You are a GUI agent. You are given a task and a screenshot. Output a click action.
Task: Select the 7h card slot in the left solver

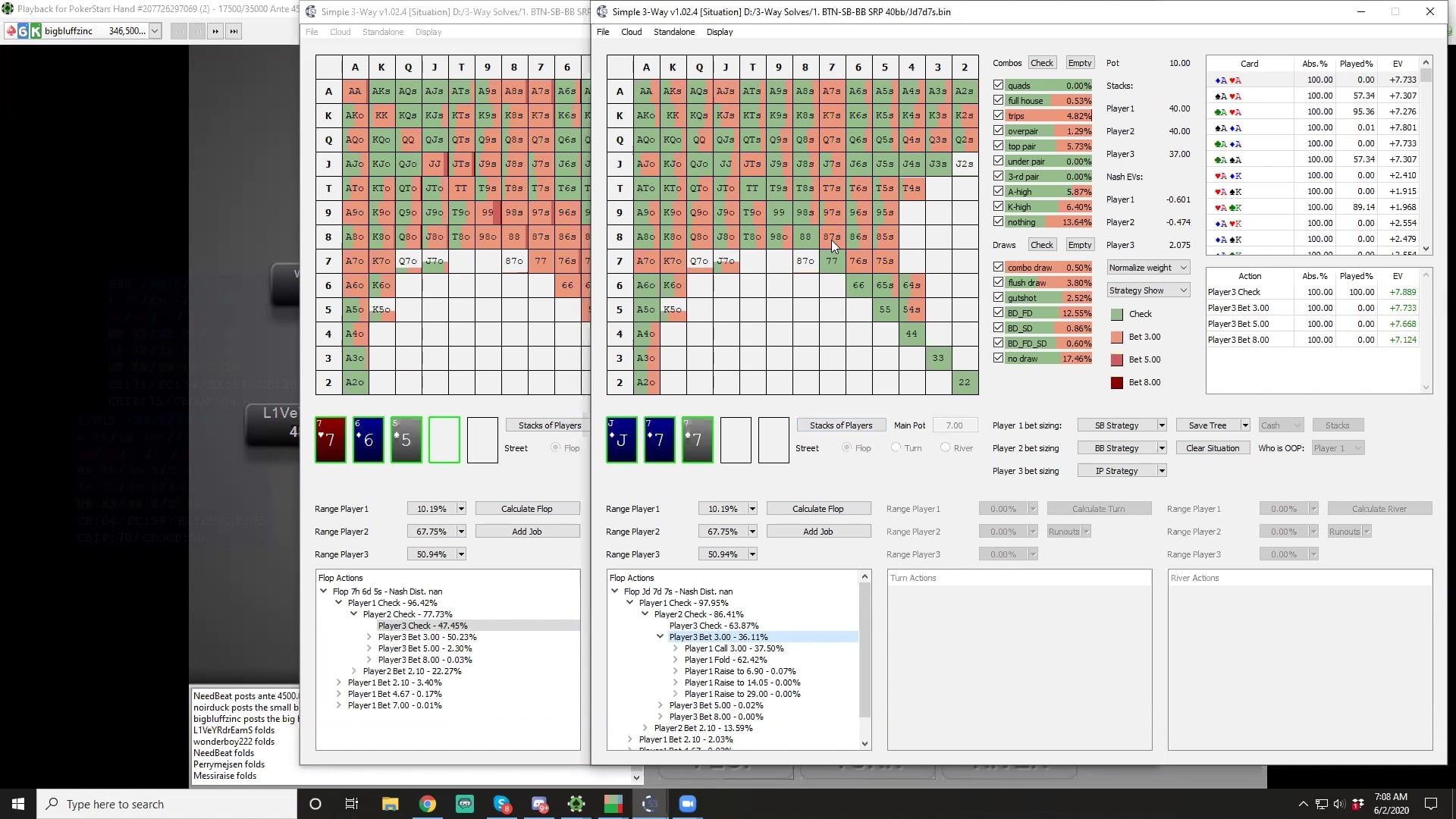[x=330, y=438]
